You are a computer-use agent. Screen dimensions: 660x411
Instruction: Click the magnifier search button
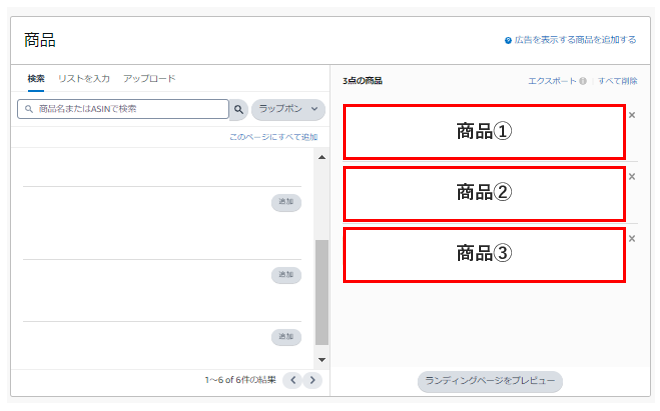click(239, 109)
